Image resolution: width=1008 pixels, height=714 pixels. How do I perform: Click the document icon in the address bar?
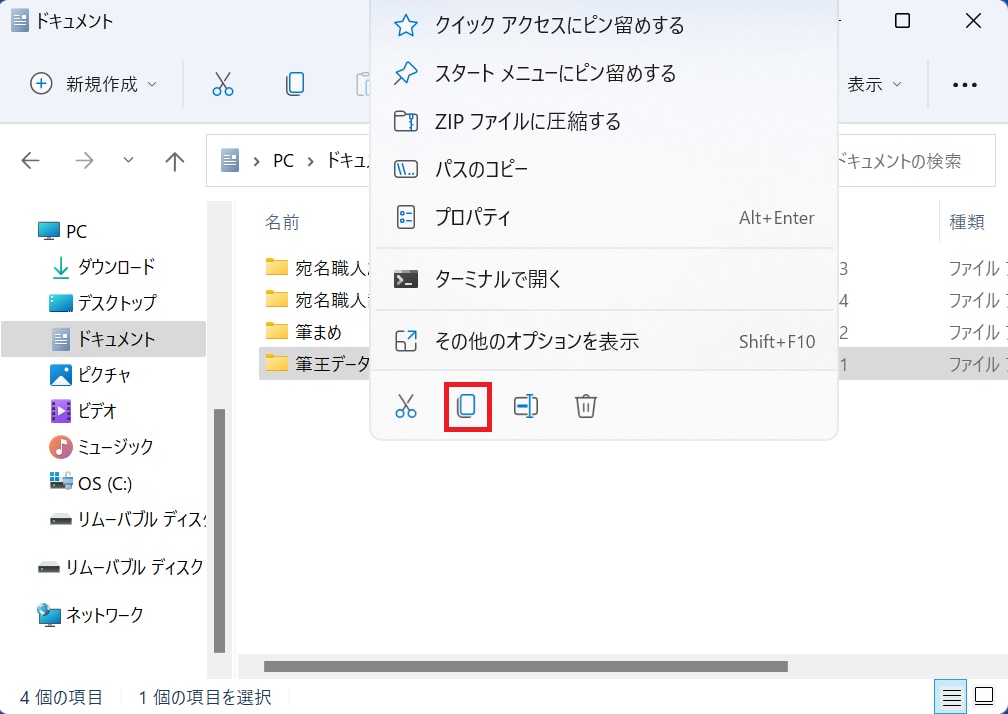pyautogui.click(x=230, y=160)
